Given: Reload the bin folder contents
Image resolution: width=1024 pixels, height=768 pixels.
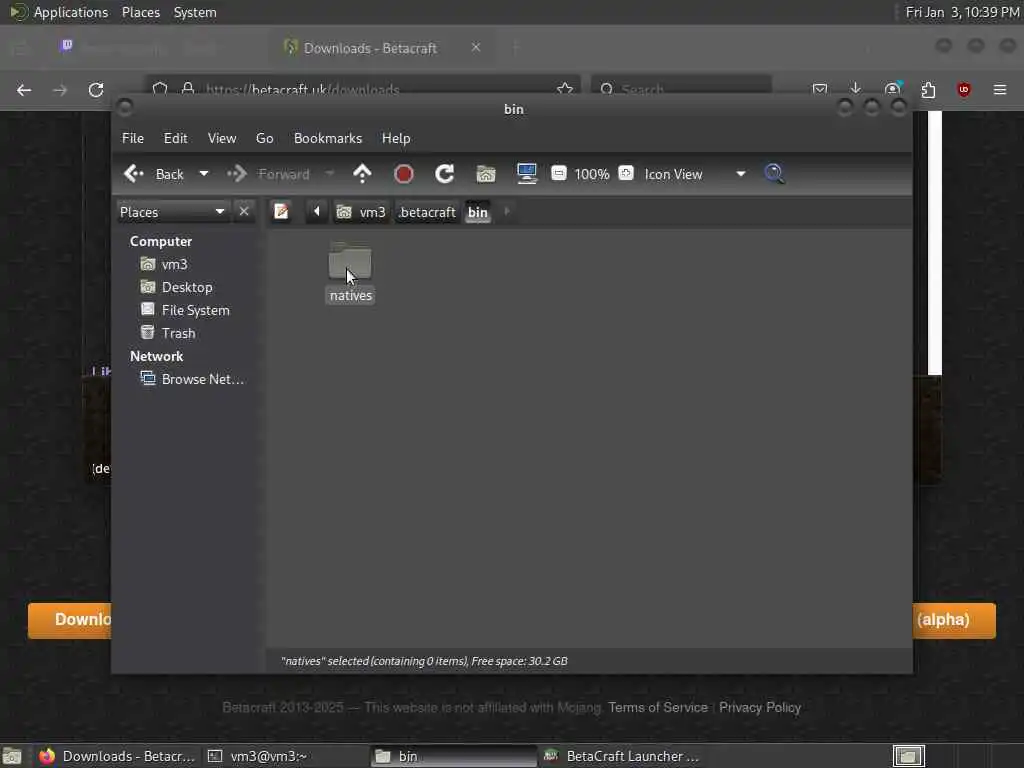Looking at the screenshot, I should coord(445,174).
